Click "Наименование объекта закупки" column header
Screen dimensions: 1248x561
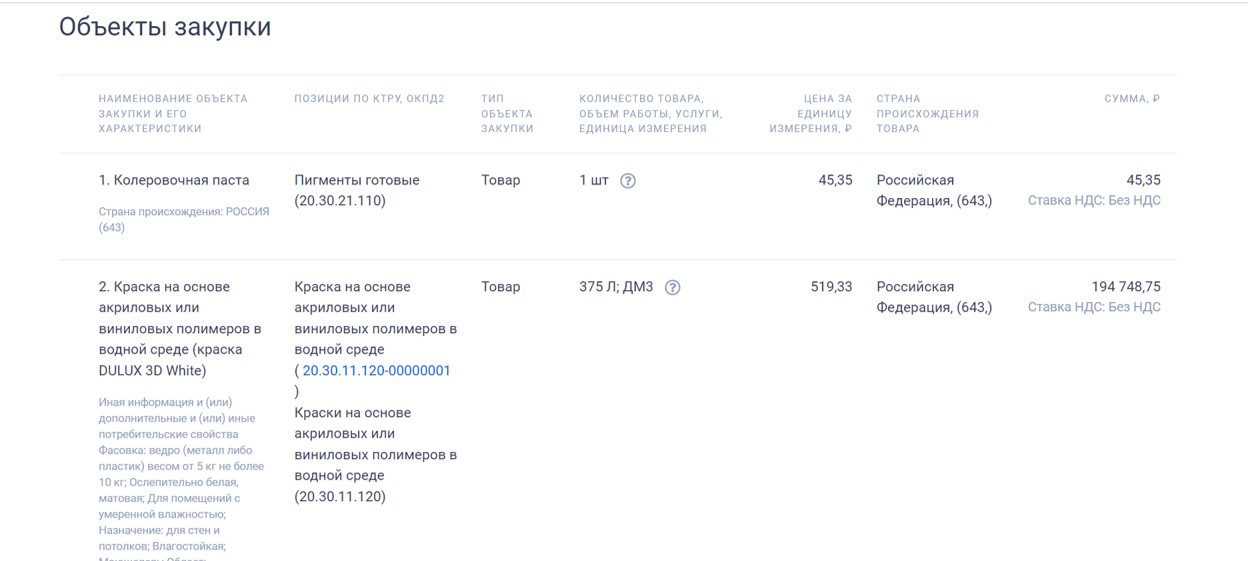click(173, 113)
